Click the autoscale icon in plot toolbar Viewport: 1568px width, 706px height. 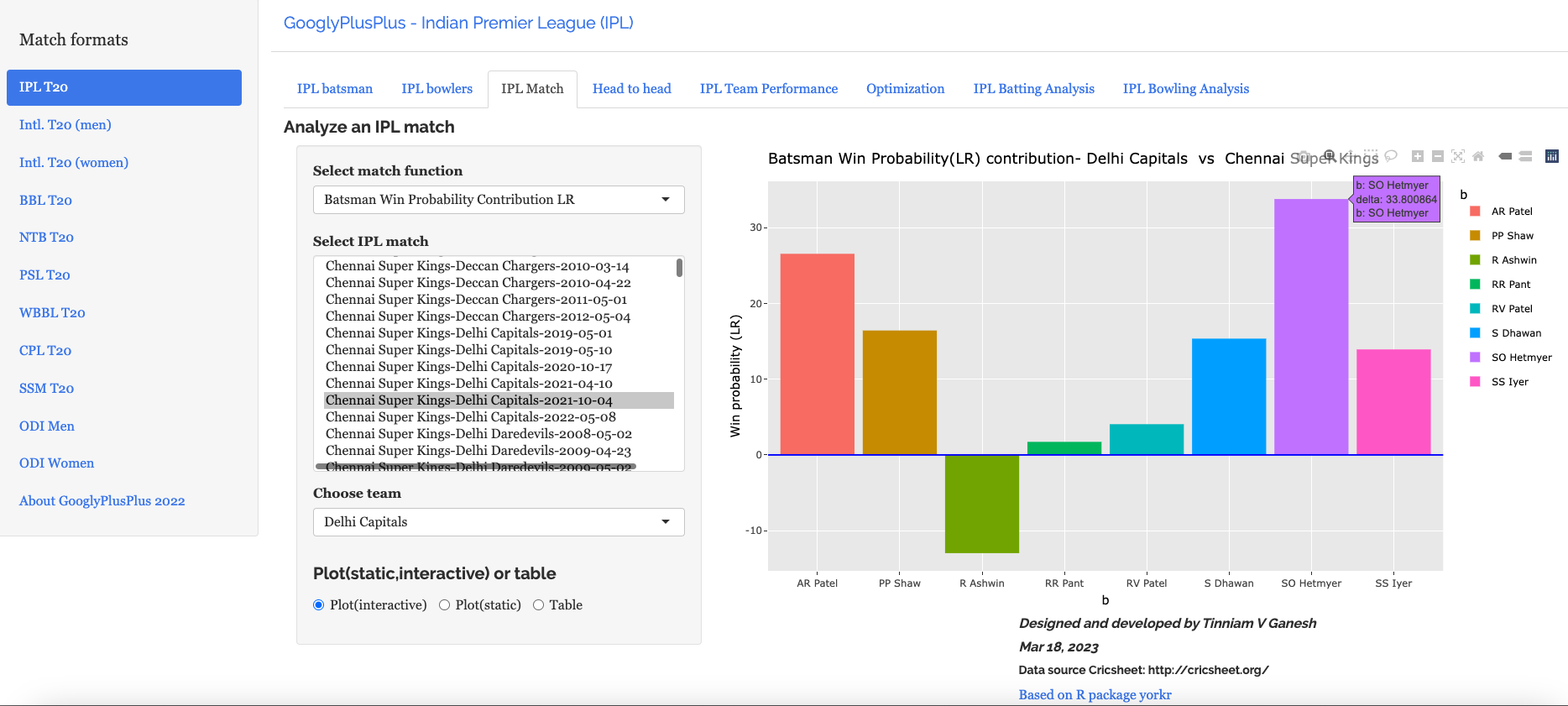click(x=1458, y=156)
